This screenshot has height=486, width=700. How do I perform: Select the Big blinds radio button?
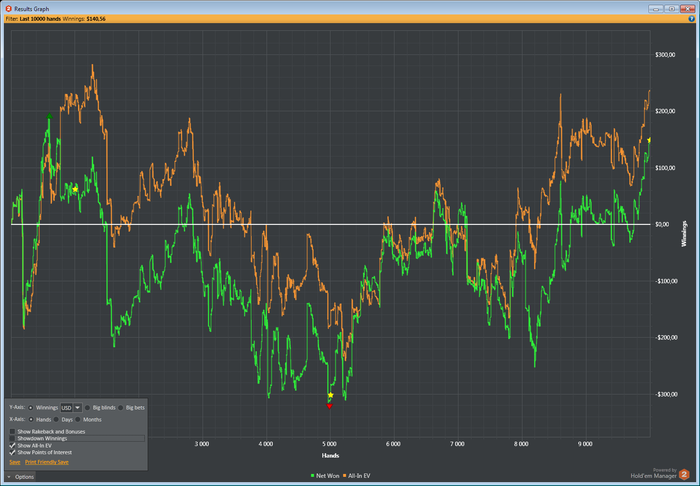point(88,407)
